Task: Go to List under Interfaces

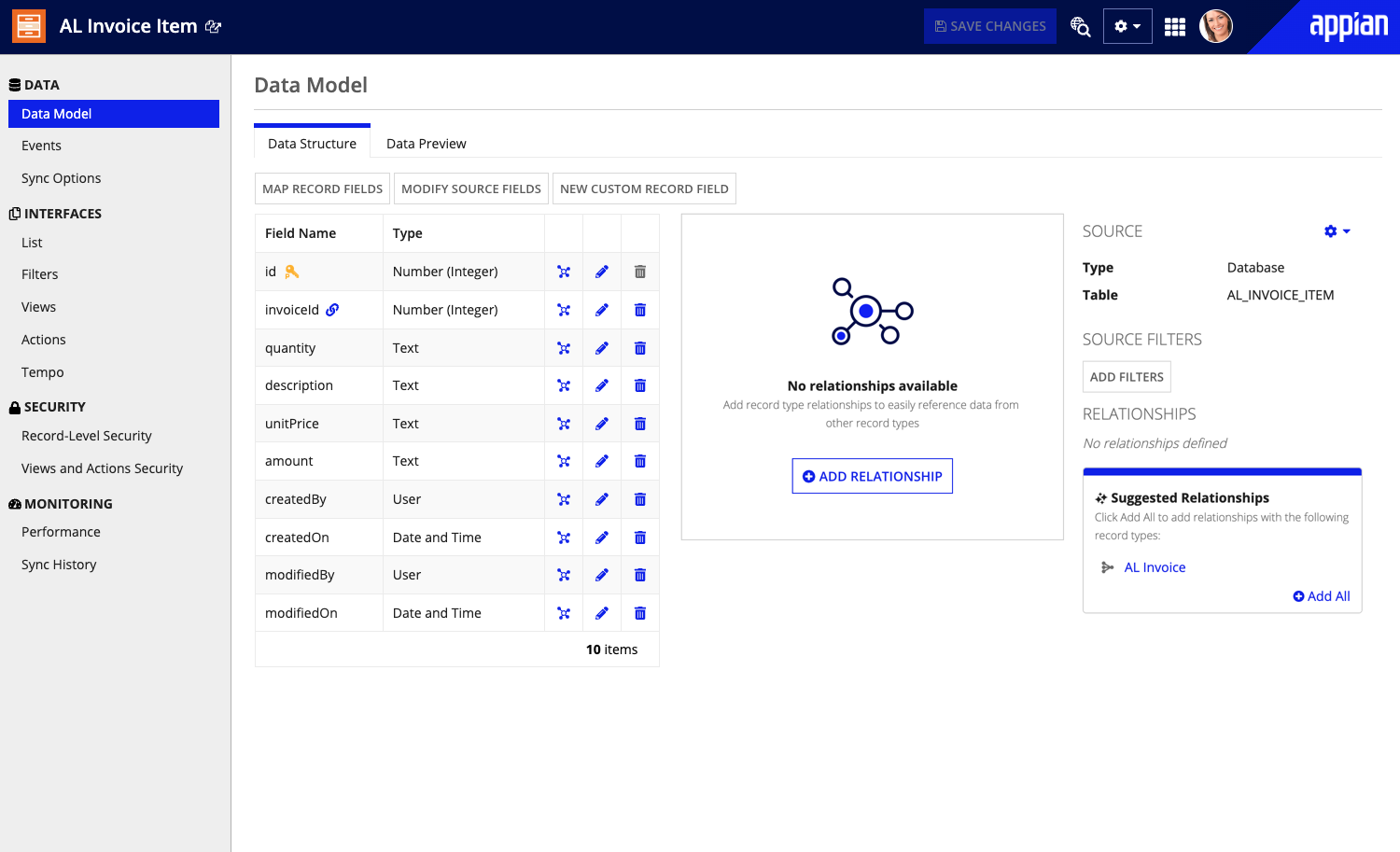Action: coord(32,243)
